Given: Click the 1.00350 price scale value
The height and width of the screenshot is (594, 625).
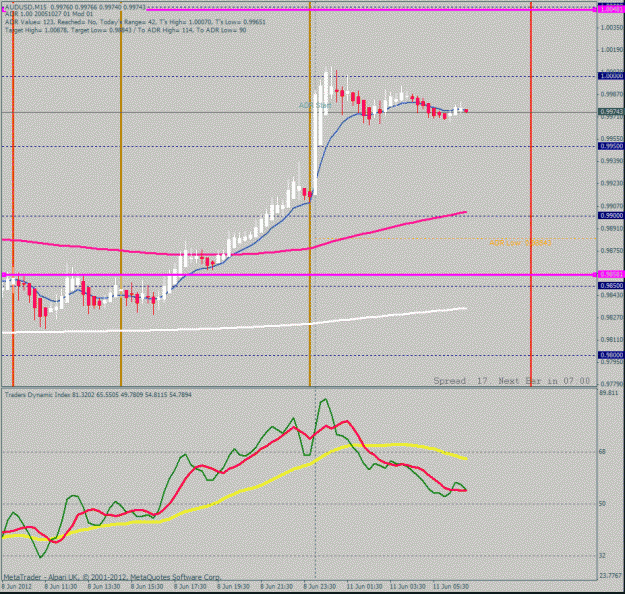Looking at the screenshot, I should coord(612,28).
